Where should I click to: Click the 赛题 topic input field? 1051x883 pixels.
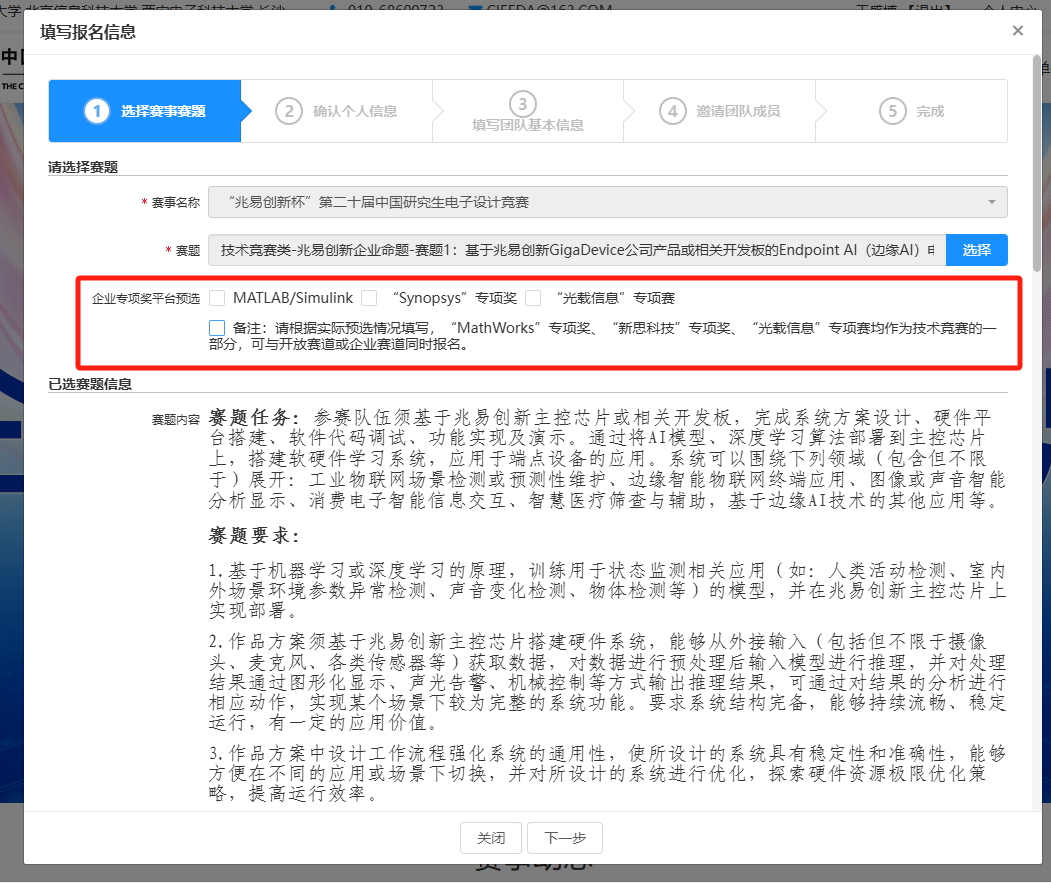point(577,250)
